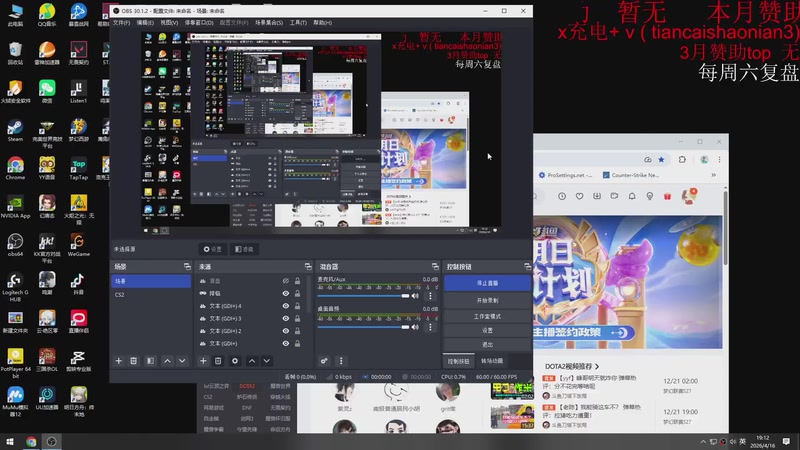Open the scene collection menu in OBS

click(269, 23)
